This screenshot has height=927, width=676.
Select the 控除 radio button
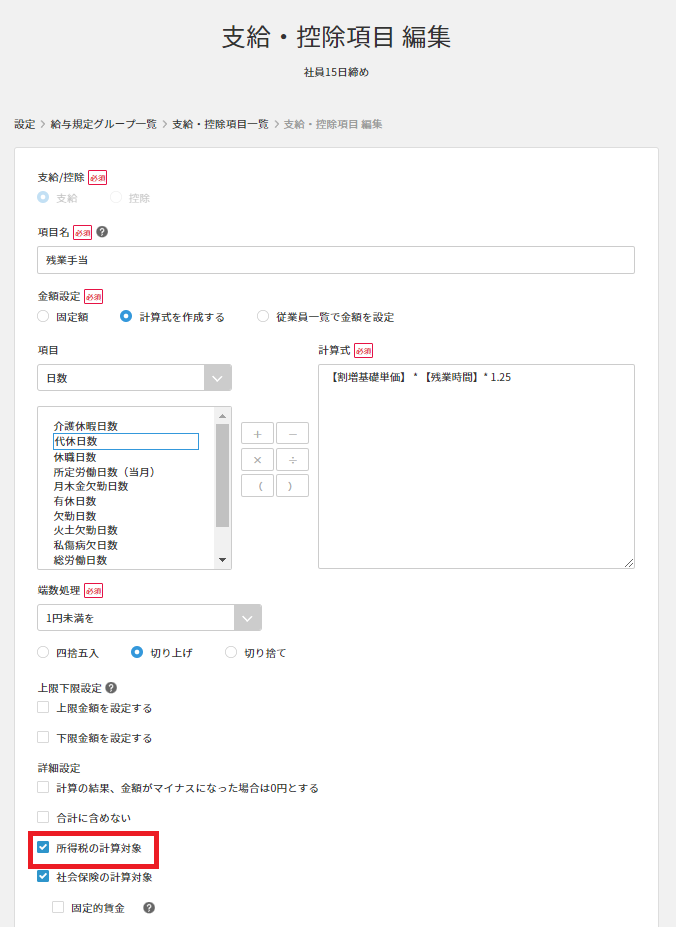tap(116, 197)
